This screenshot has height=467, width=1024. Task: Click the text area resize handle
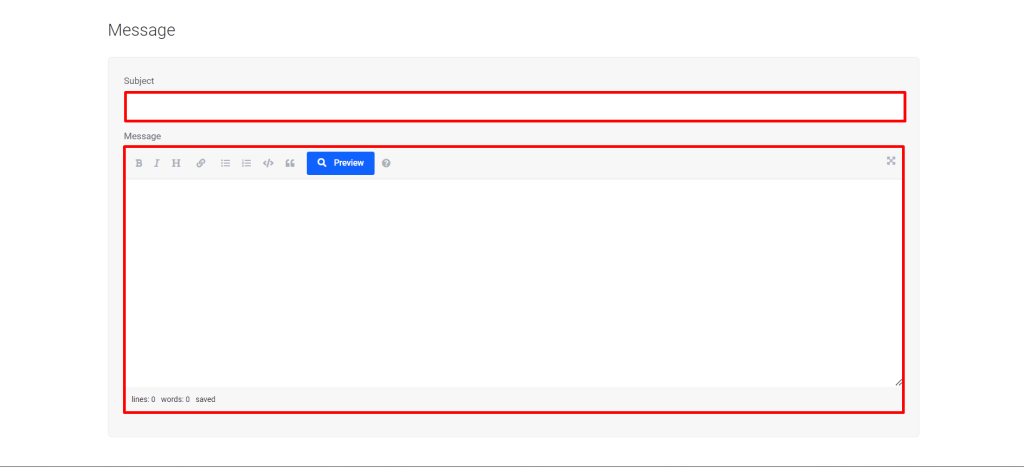pos(899,382)
